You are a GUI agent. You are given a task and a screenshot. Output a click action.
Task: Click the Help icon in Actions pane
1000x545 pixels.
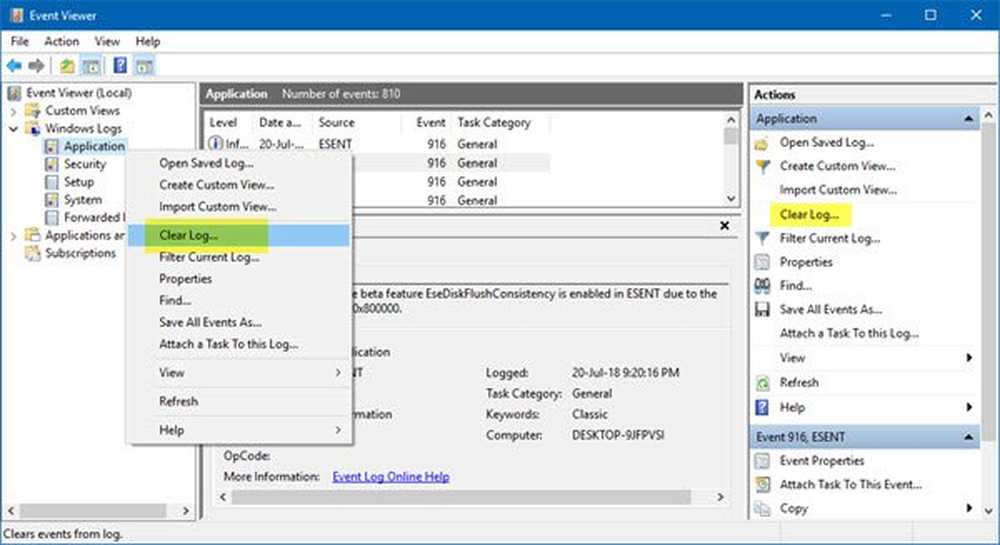click(761, 407)
